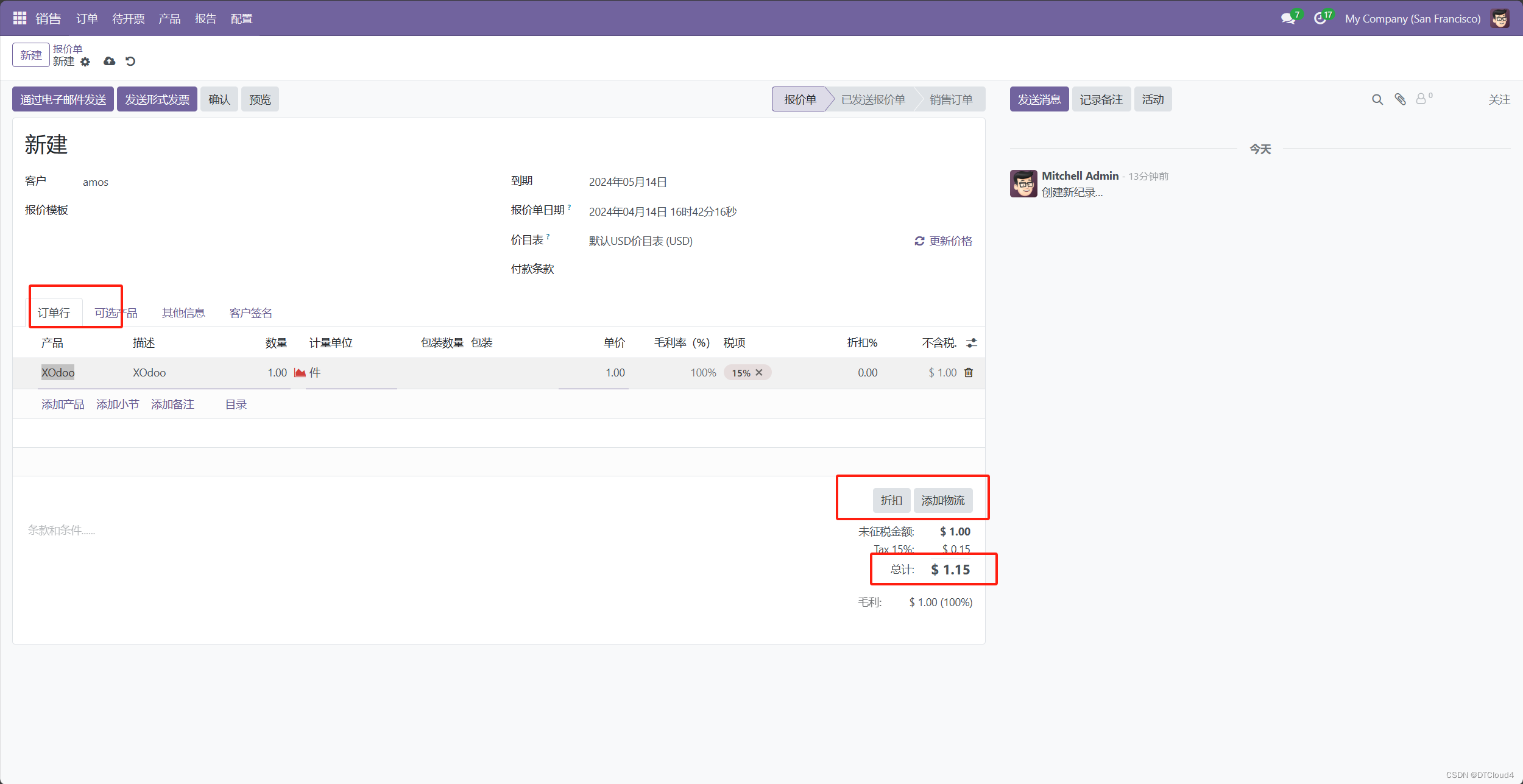
Task: Click the gear actions icon beside 新建
Action: (x=85, y=62)
